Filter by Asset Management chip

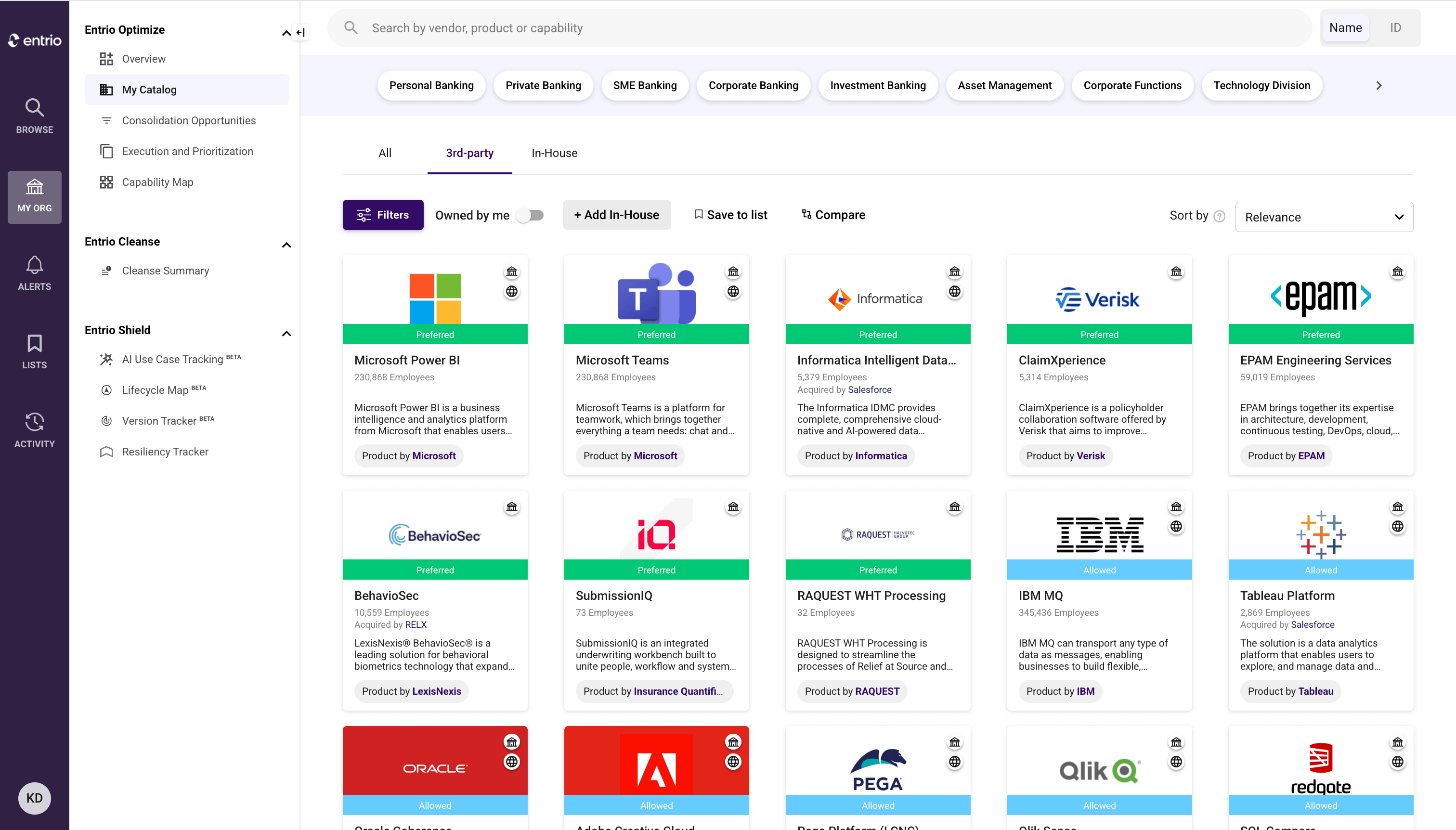pos(1004,86)
